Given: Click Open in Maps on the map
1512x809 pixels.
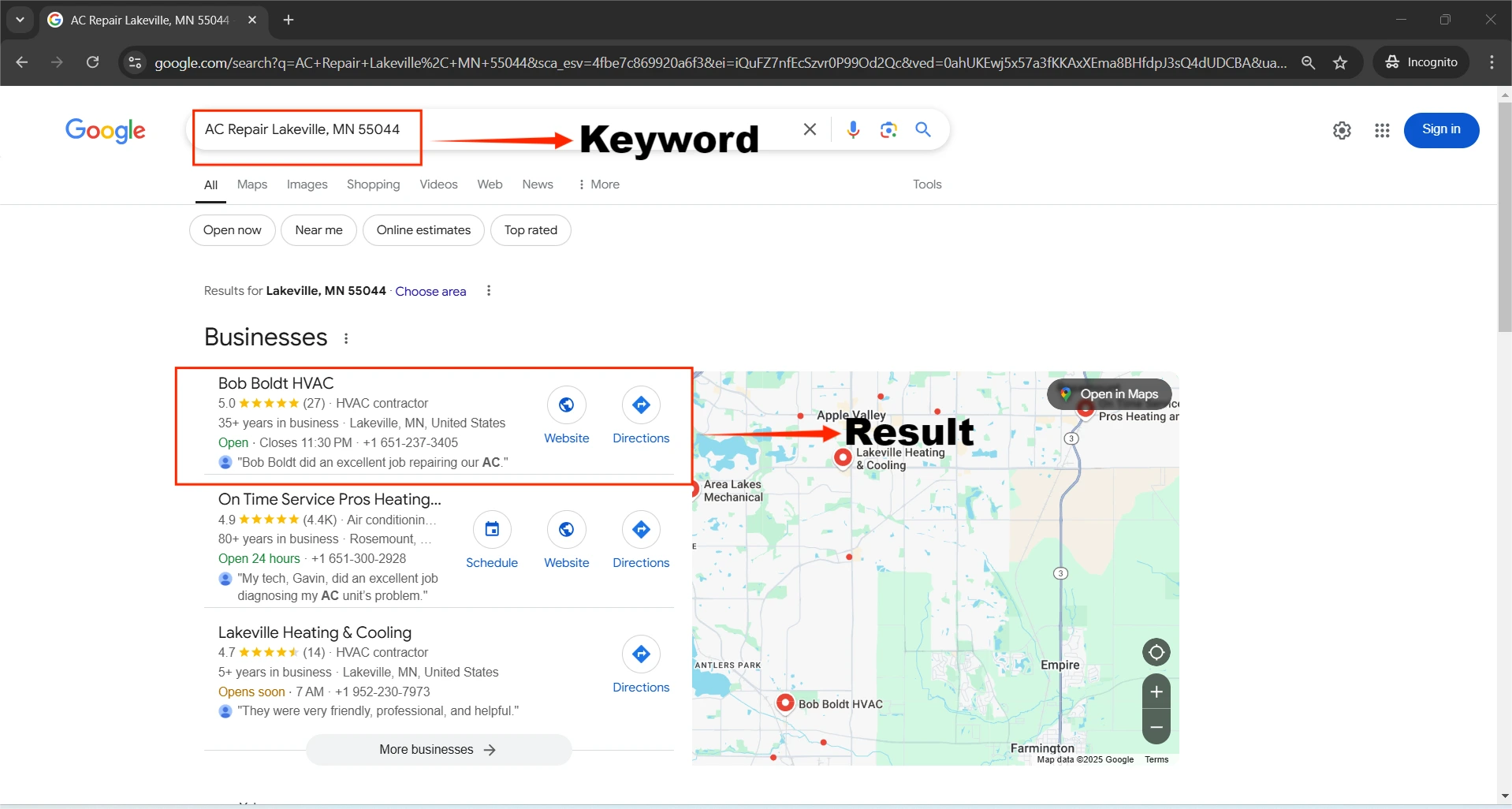Looking at the screenshot, I should [1109, 394].
